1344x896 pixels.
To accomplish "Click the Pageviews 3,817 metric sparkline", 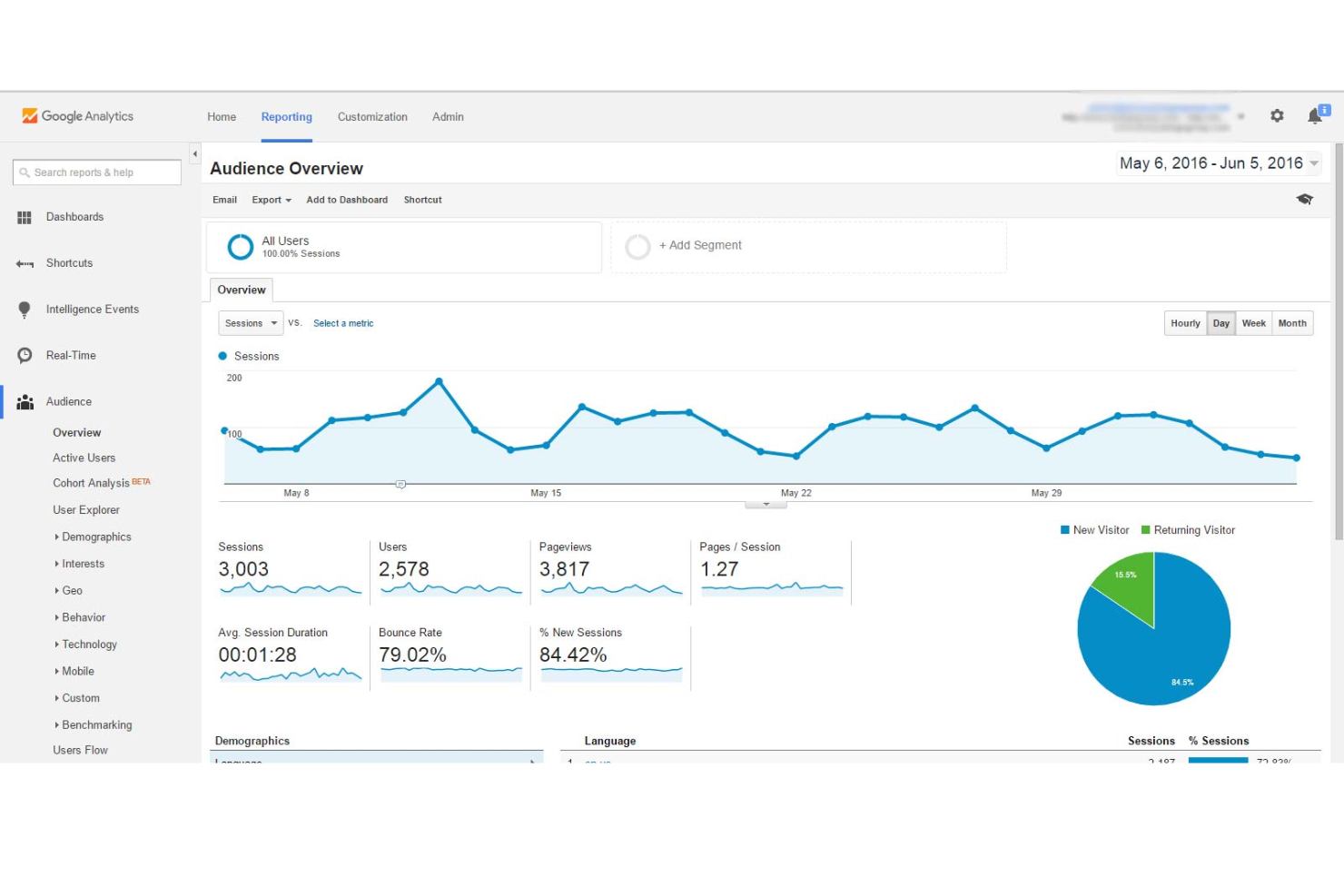I will (611, 589).
